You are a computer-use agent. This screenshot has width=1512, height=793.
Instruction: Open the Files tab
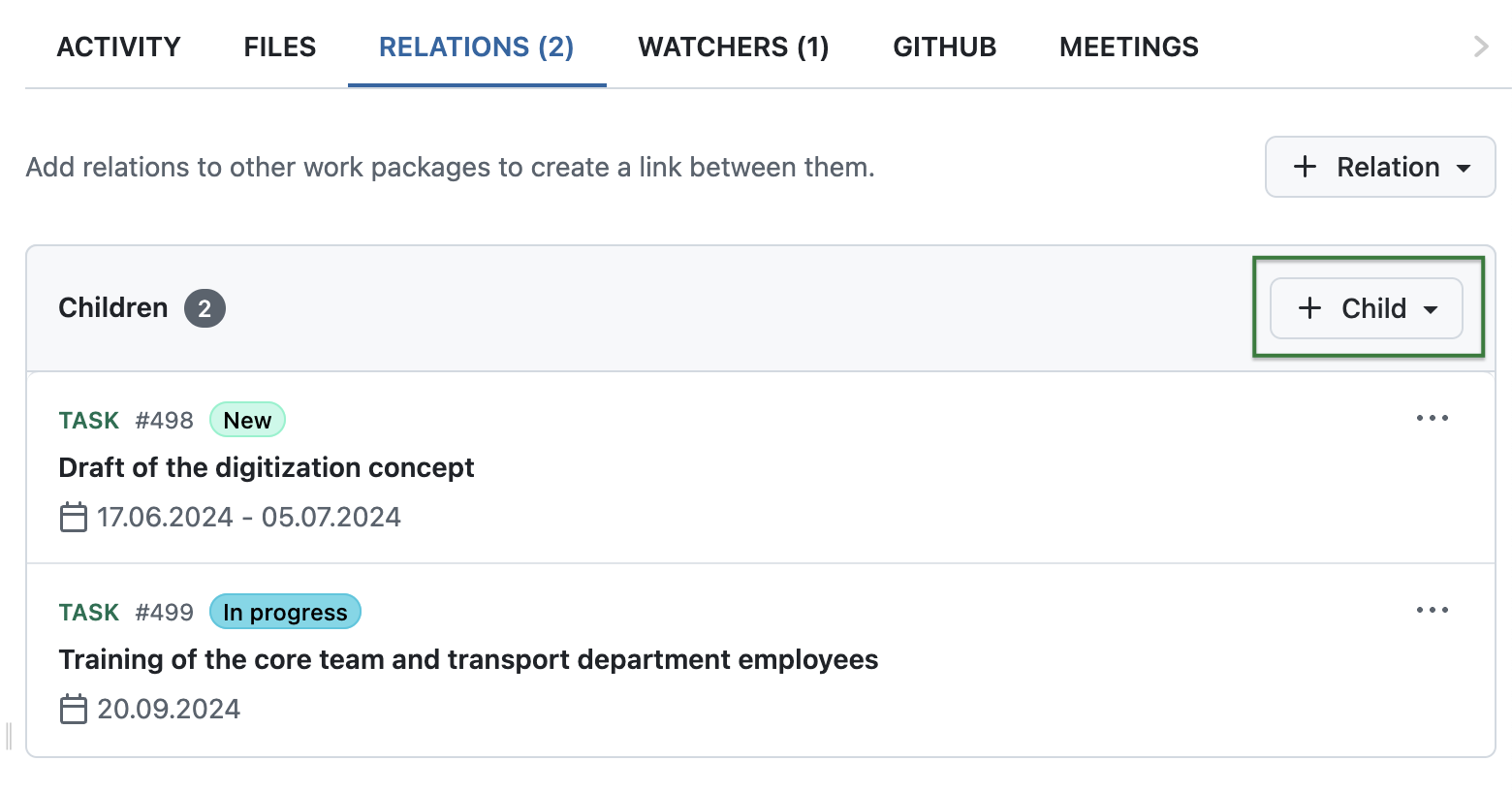tap(278, 46)
